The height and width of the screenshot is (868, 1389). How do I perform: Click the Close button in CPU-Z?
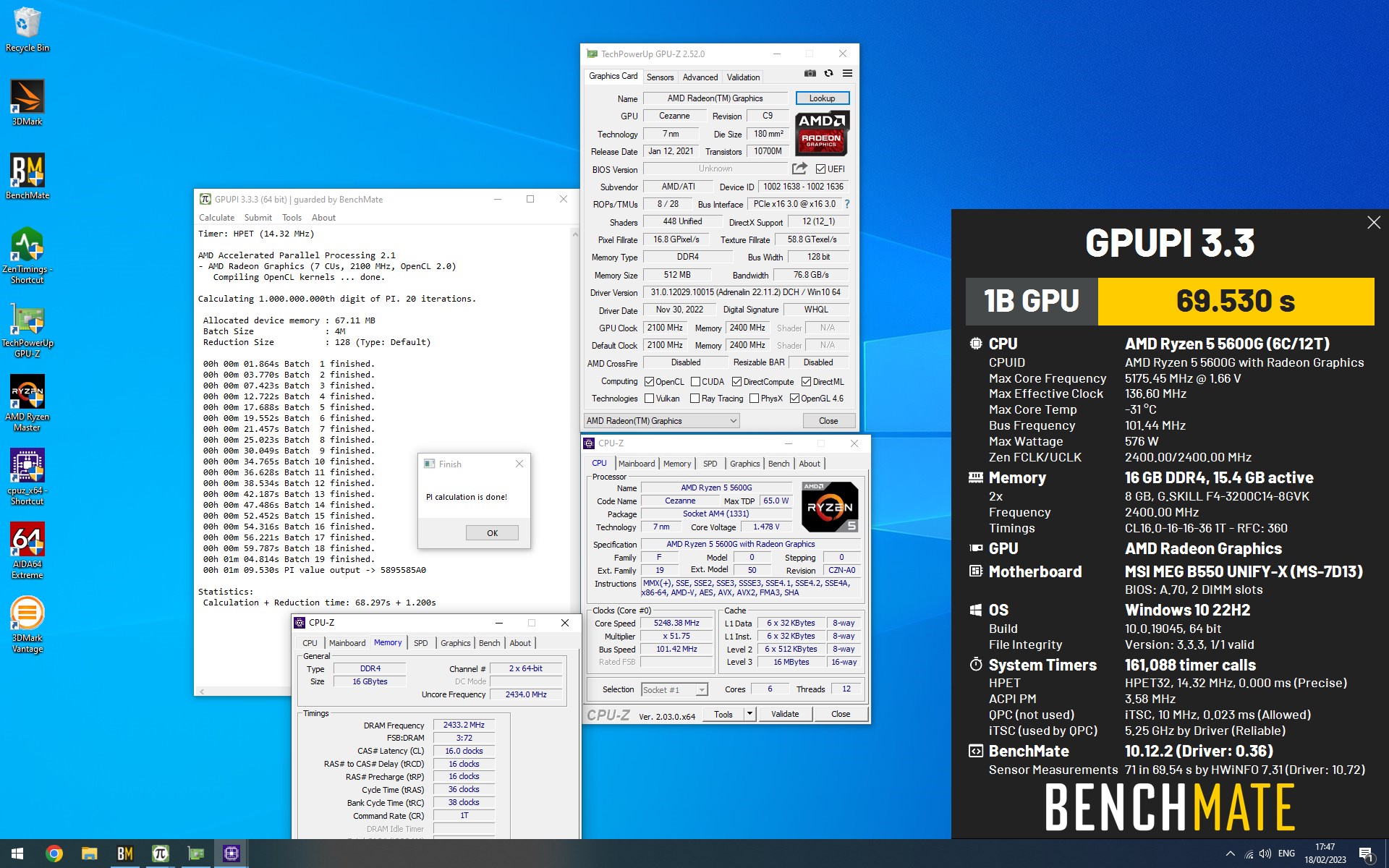point(841,714)
